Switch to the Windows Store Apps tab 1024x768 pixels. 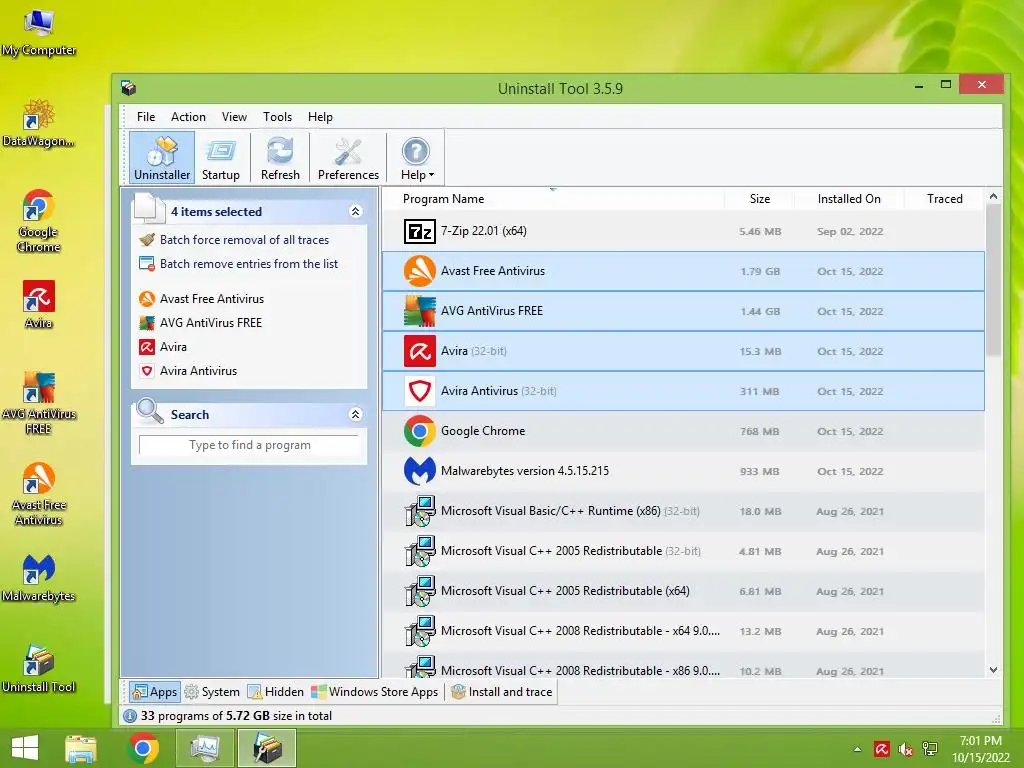point(375,692)
